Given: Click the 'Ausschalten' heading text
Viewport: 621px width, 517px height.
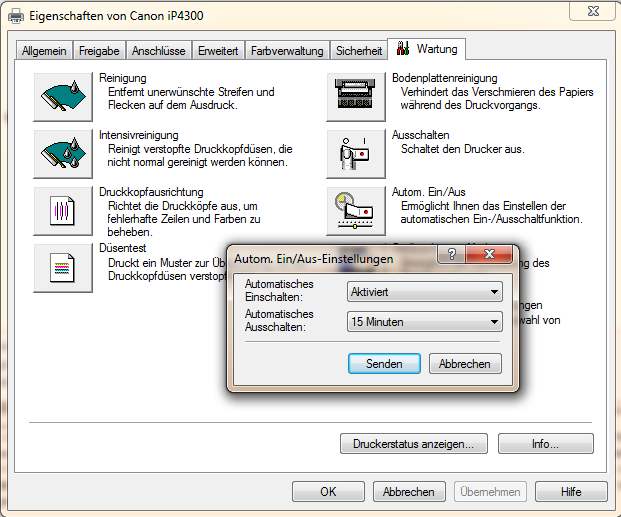Looking at the screenshot, I should [420, 135].
